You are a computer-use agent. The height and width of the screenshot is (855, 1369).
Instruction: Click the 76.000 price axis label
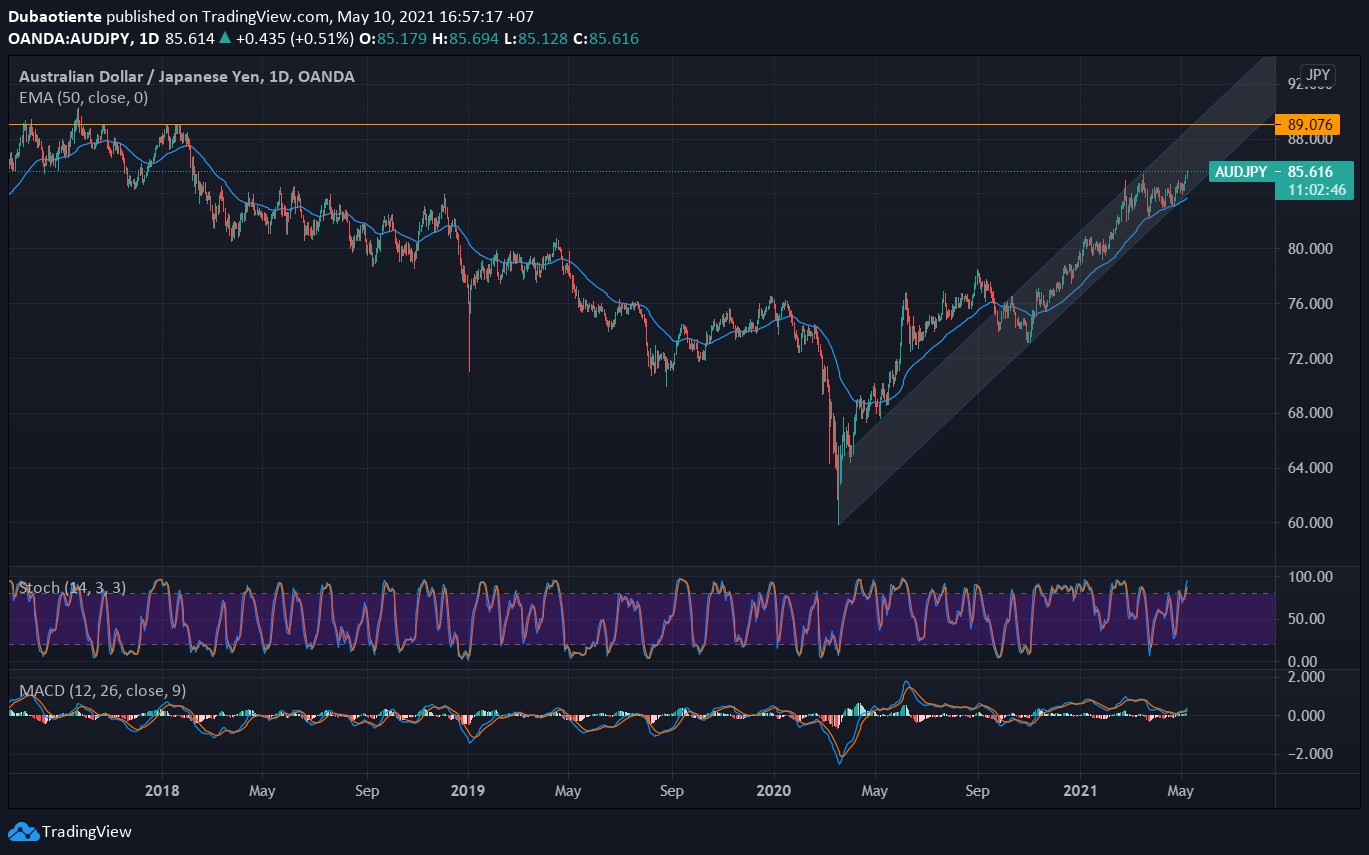[1311, 304]
